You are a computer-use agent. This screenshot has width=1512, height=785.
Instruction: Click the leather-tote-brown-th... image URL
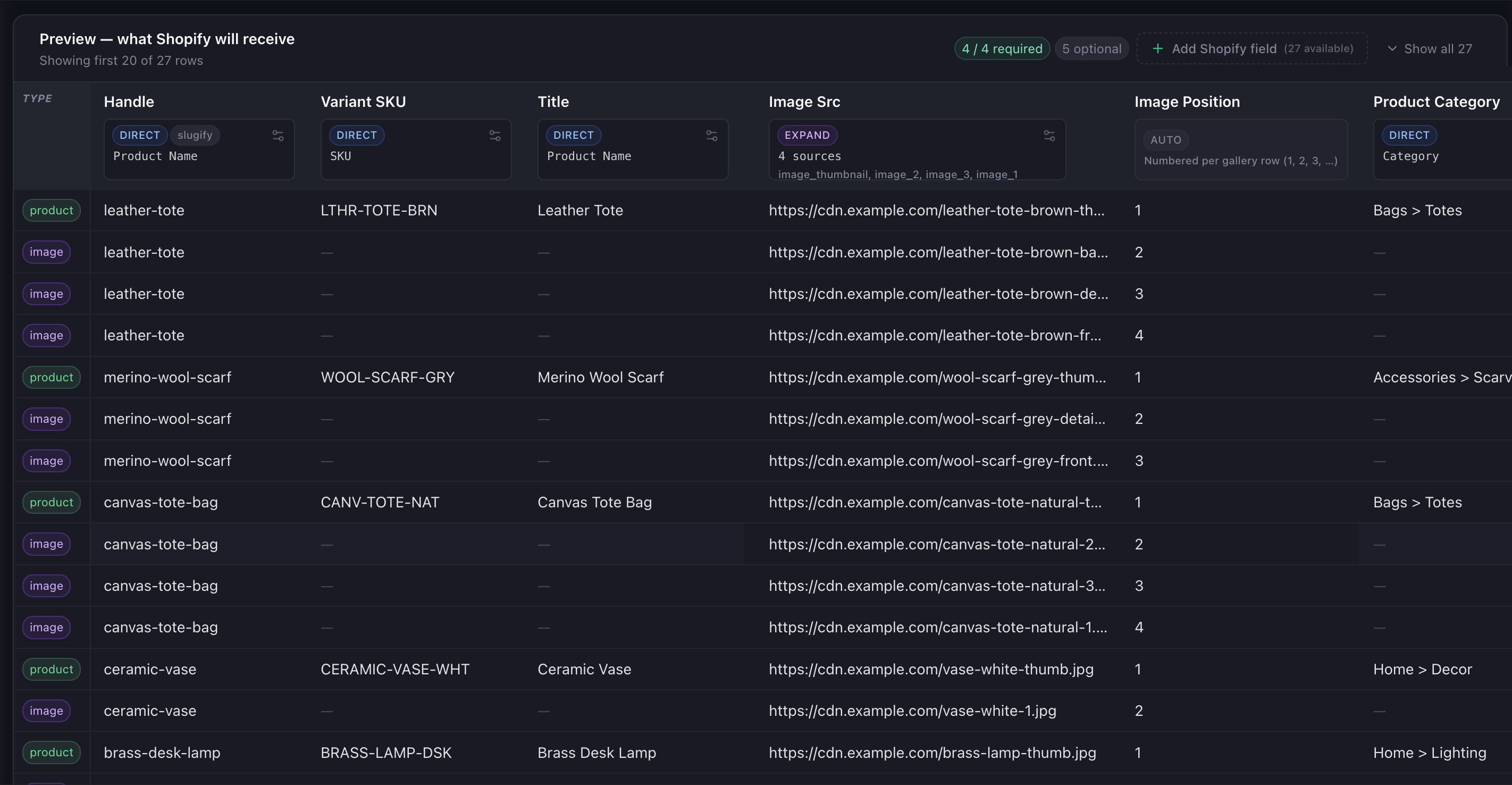click(936, 210)
